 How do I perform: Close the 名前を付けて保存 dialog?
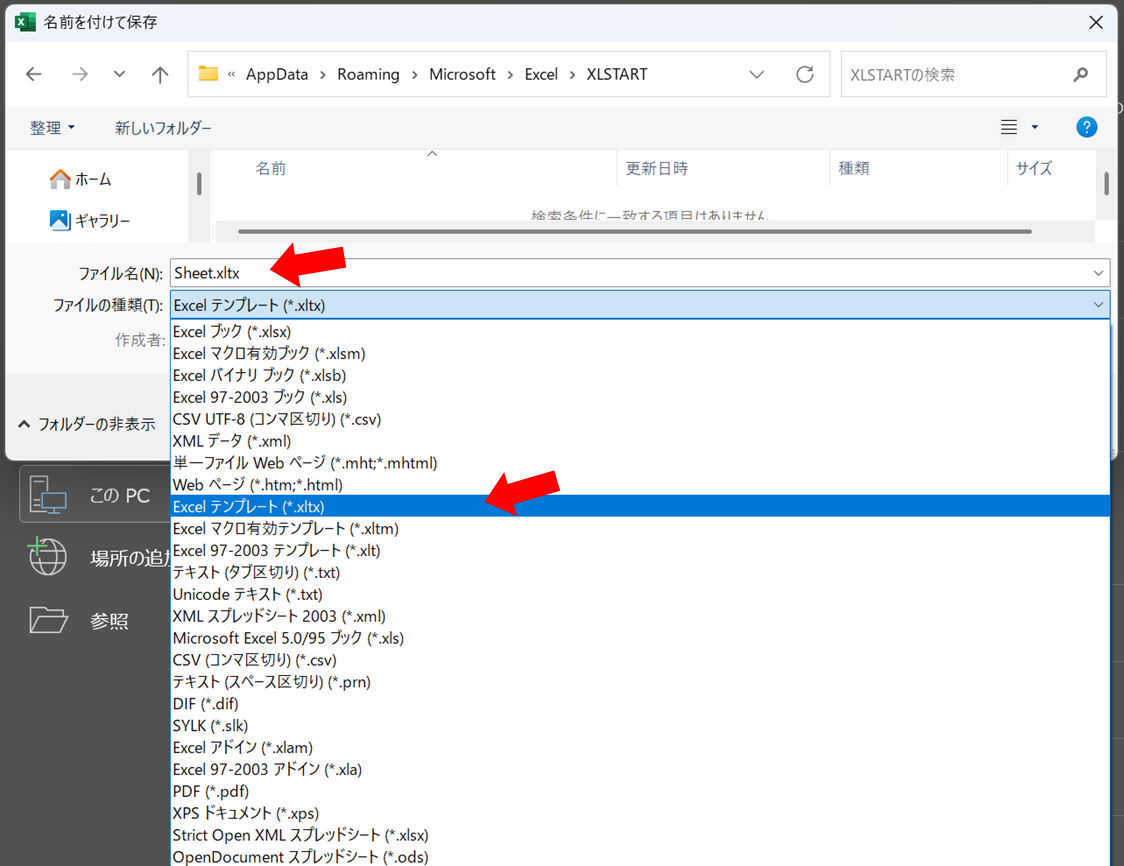tap(1095, 22)
